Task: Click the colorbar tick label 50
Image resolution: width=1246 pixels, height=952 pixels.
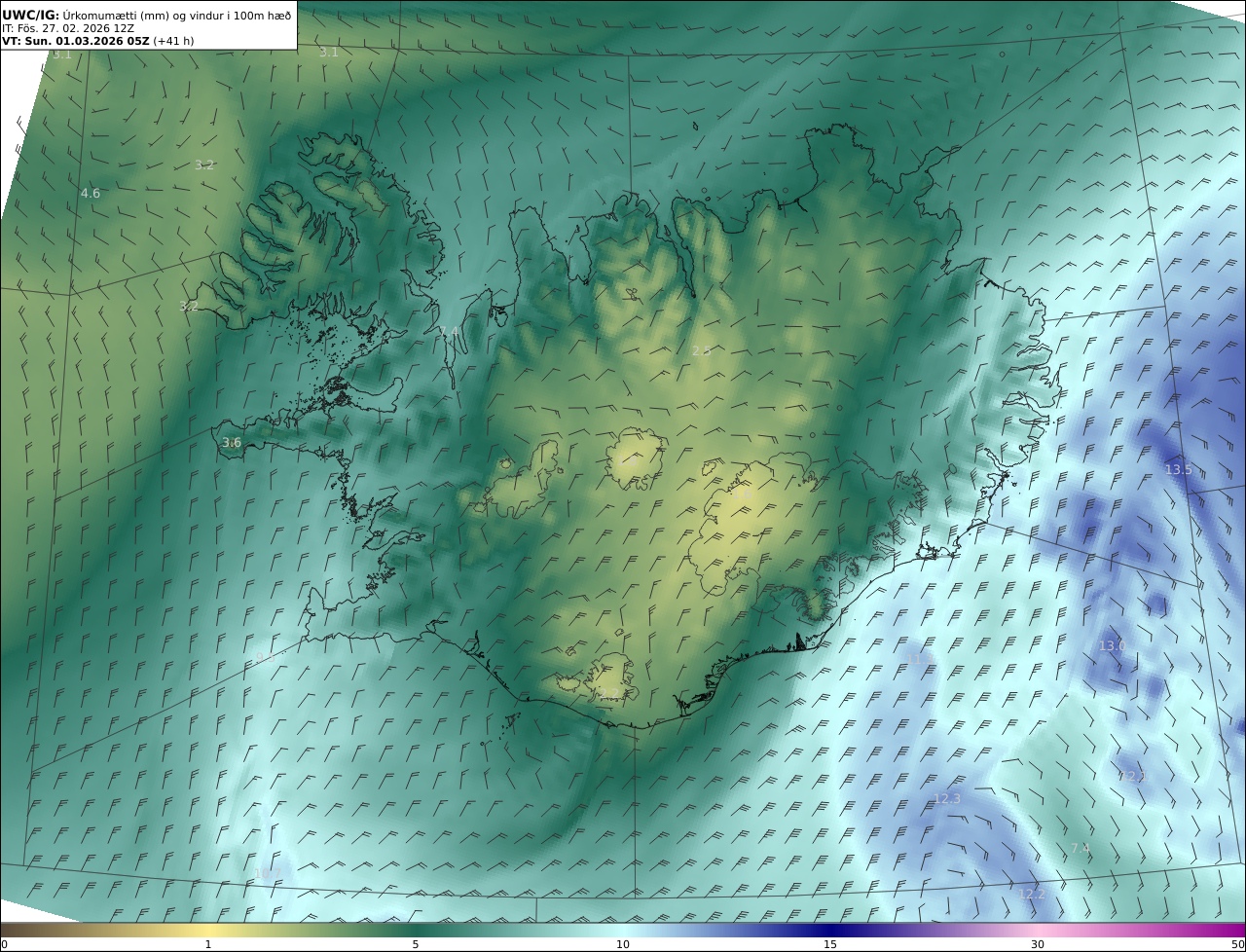Action: pos(1237,944)
